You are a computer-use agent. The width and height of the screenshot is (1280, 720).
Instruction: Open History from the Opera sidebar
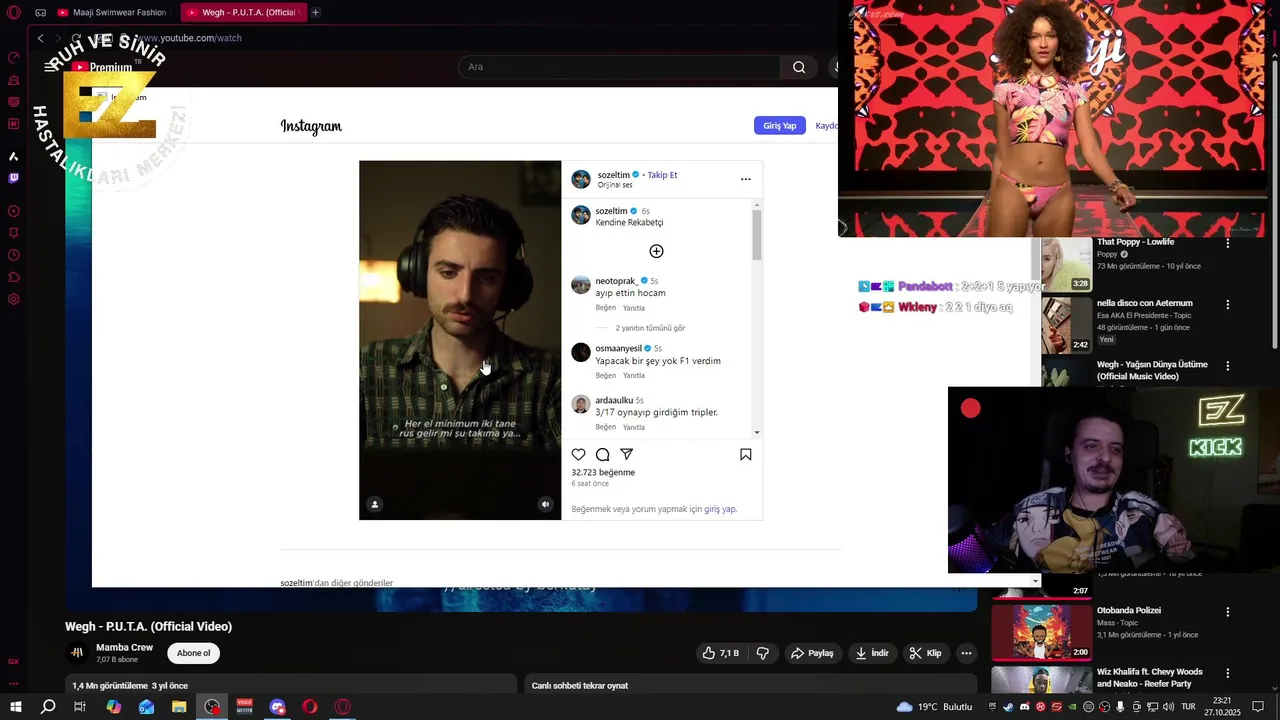click(14, 255)
